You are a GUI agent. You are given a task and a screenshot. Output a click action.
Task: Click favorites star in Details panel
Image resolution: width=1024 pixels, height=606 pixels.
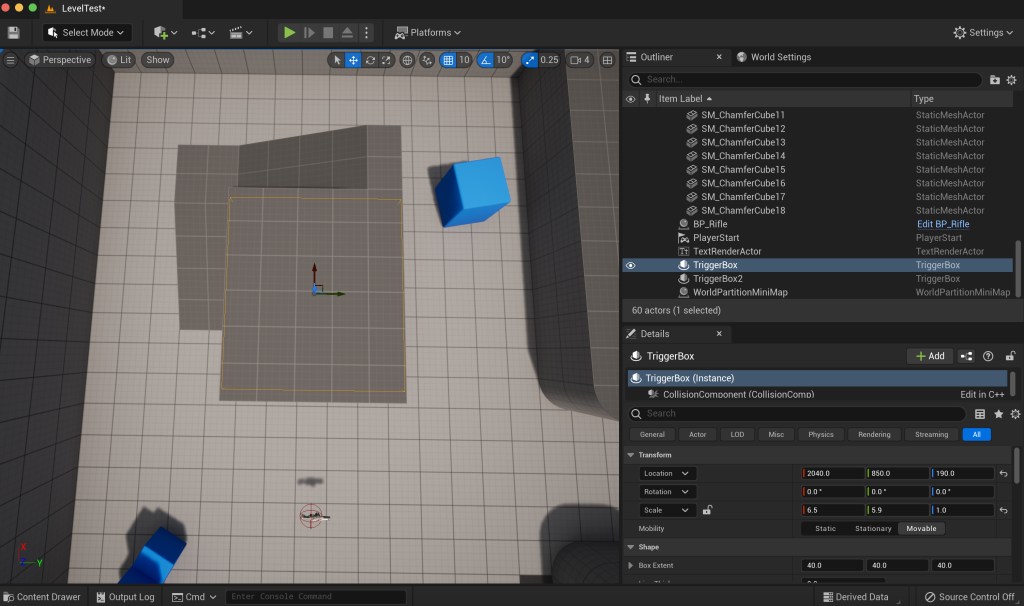point(998,414)
